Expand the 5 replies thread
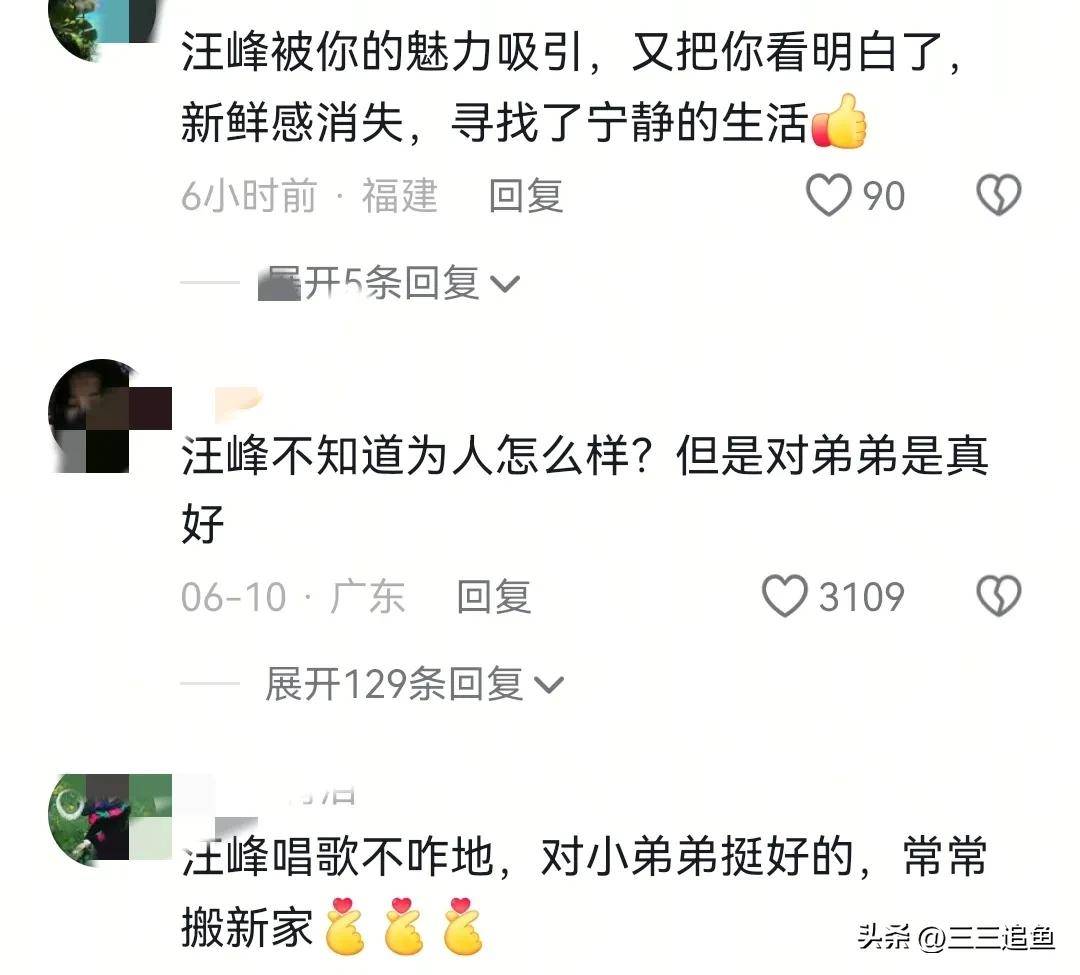The image size is (1080, 975). 389,283
